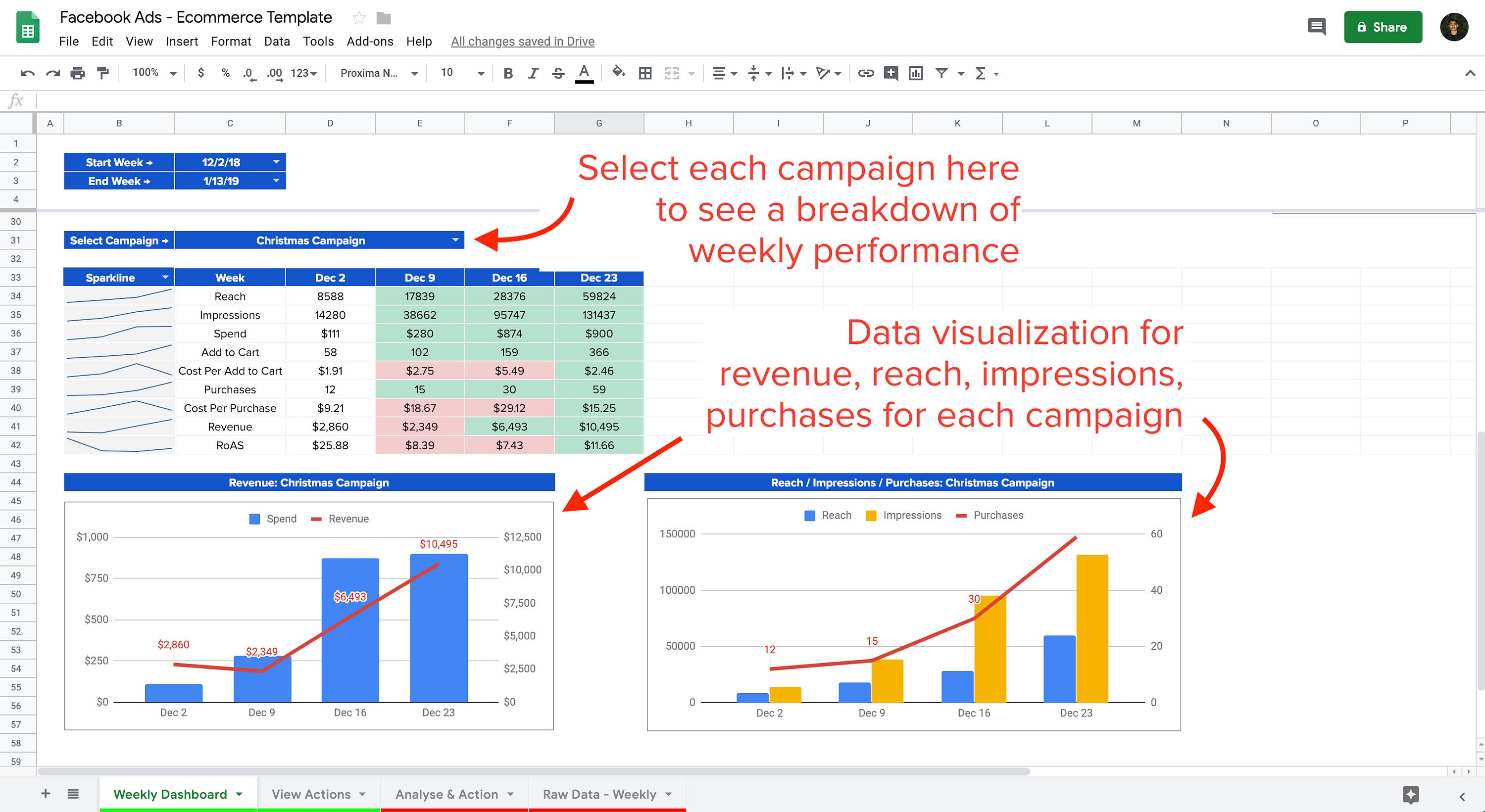This screenshot has height=812, width=1485.
Task: Open the all sheets list button
Action: coord(73,794)
